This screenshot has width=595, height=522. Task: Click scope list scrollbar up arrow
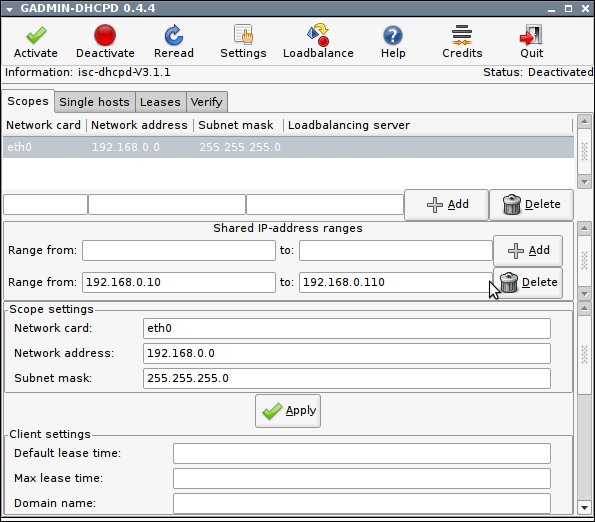(x=584, y=121)
